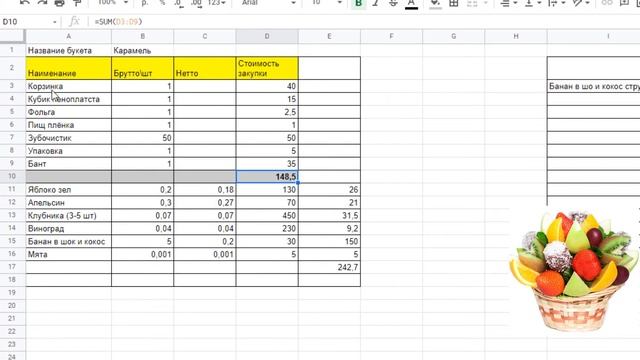This screenshot has width=640, height=360.
Task: Format as currency with р. button
Action: [x=144, y=2]
